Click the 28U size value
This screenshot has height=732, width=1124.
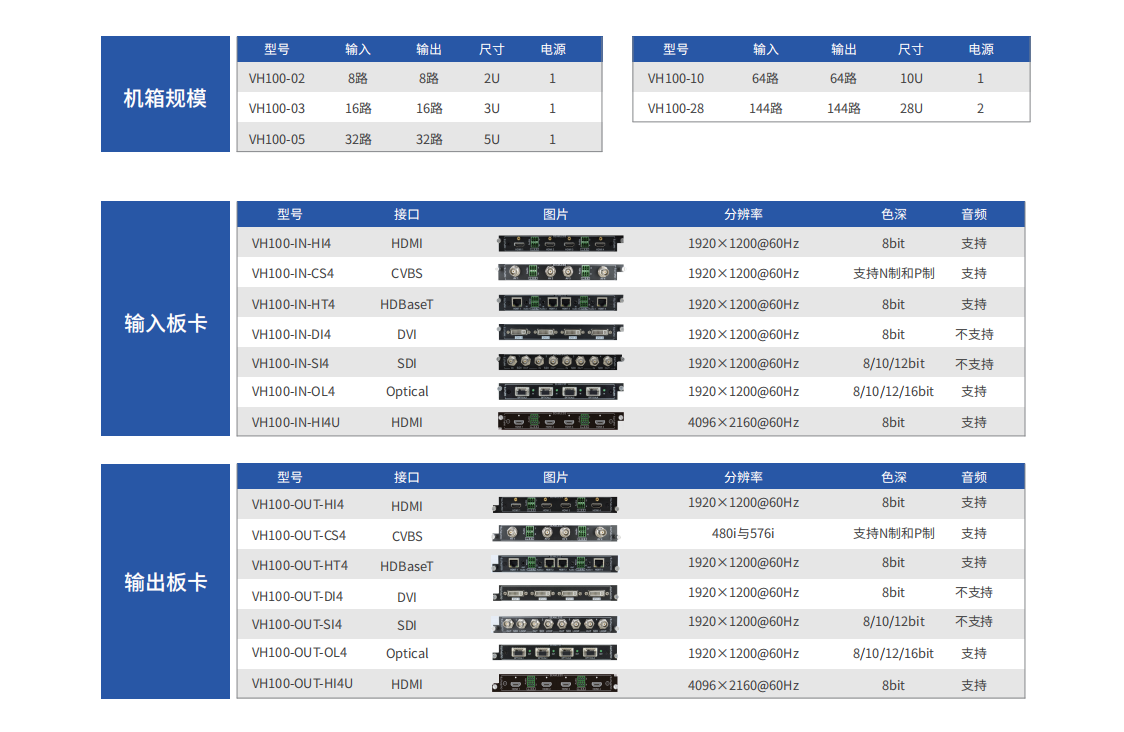[x=910, y=108]
